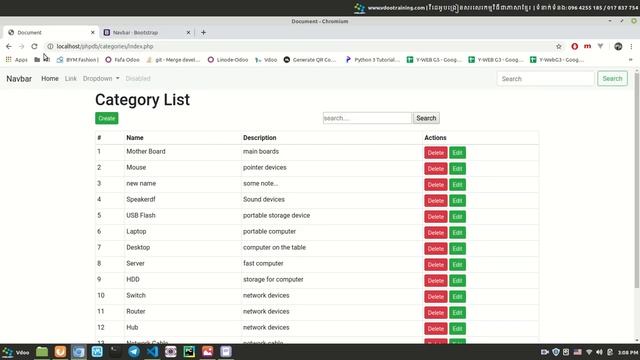The height and width of the screenshot is (360, 640).
Task: Delete the Mother Board category
Action: pos(436,153)
